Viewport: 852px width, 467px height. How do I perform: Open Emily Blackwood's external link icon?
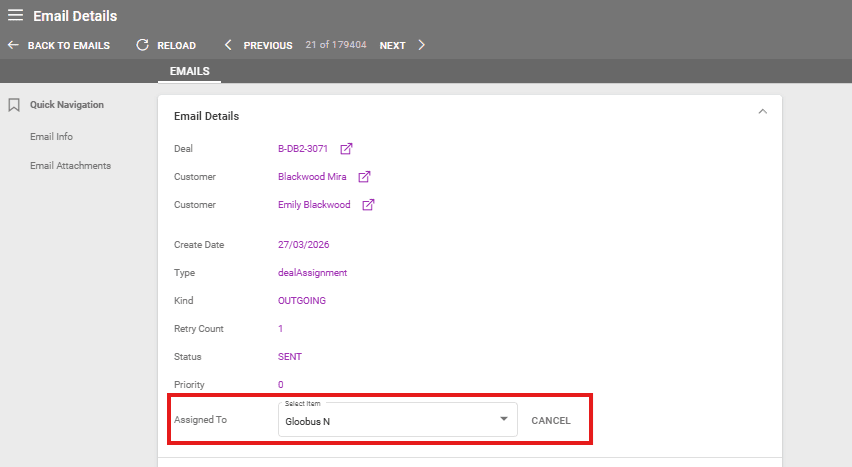[x=368, y=205]
